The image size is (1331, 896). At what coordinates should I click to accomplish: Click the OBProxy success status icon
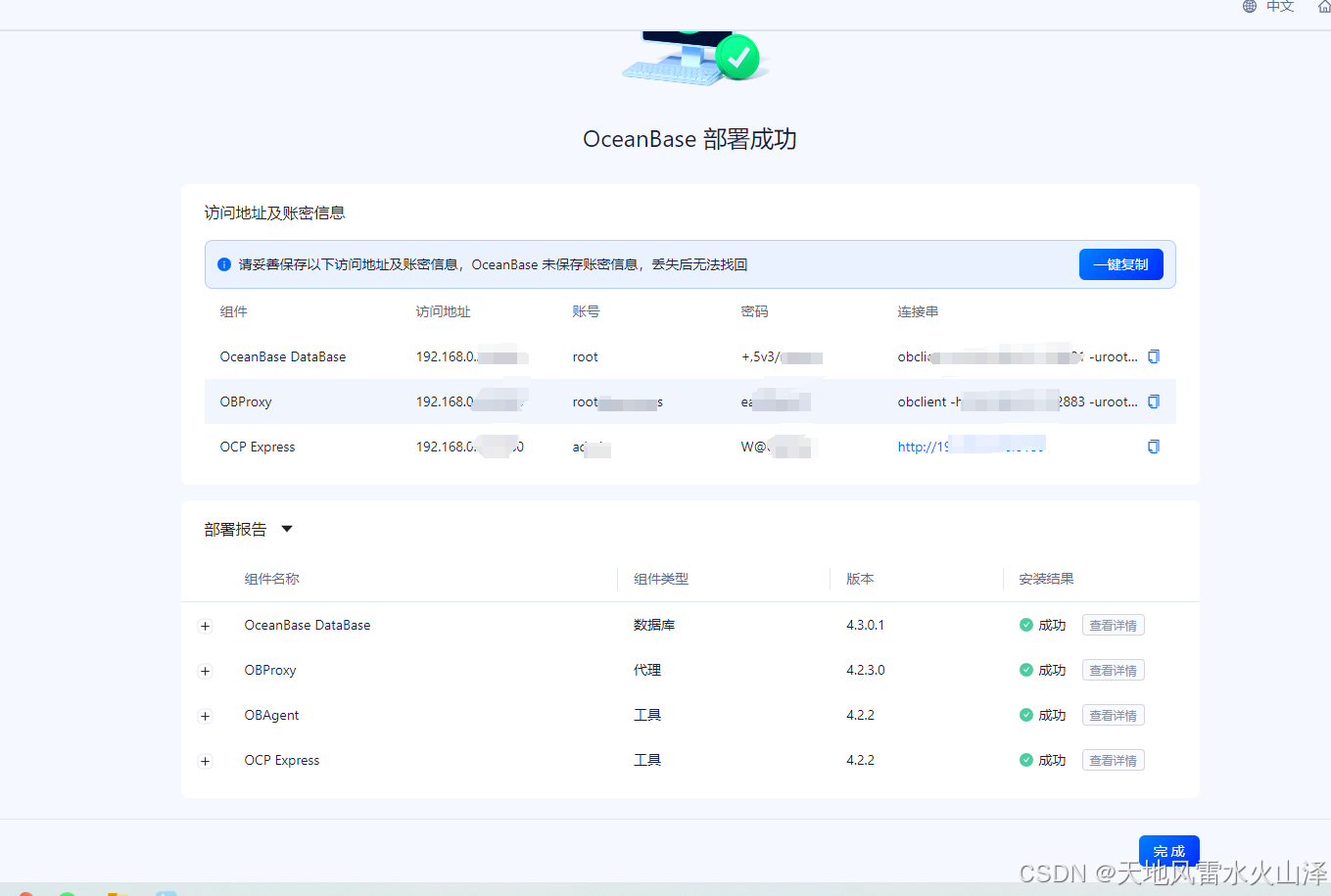coord(1025,670)
